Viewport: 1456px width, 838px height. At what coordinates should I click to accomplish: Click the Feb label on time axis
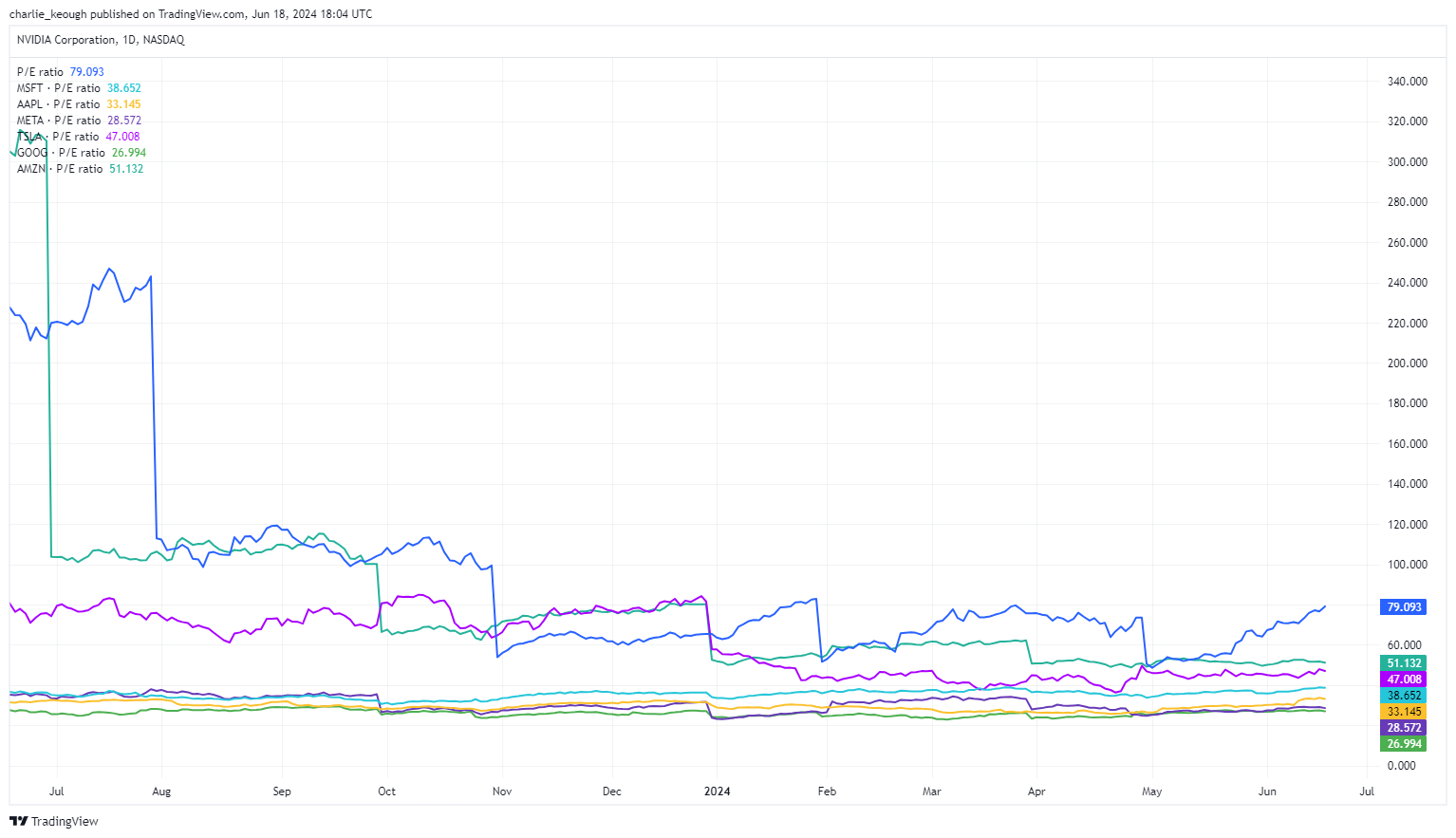827,791
